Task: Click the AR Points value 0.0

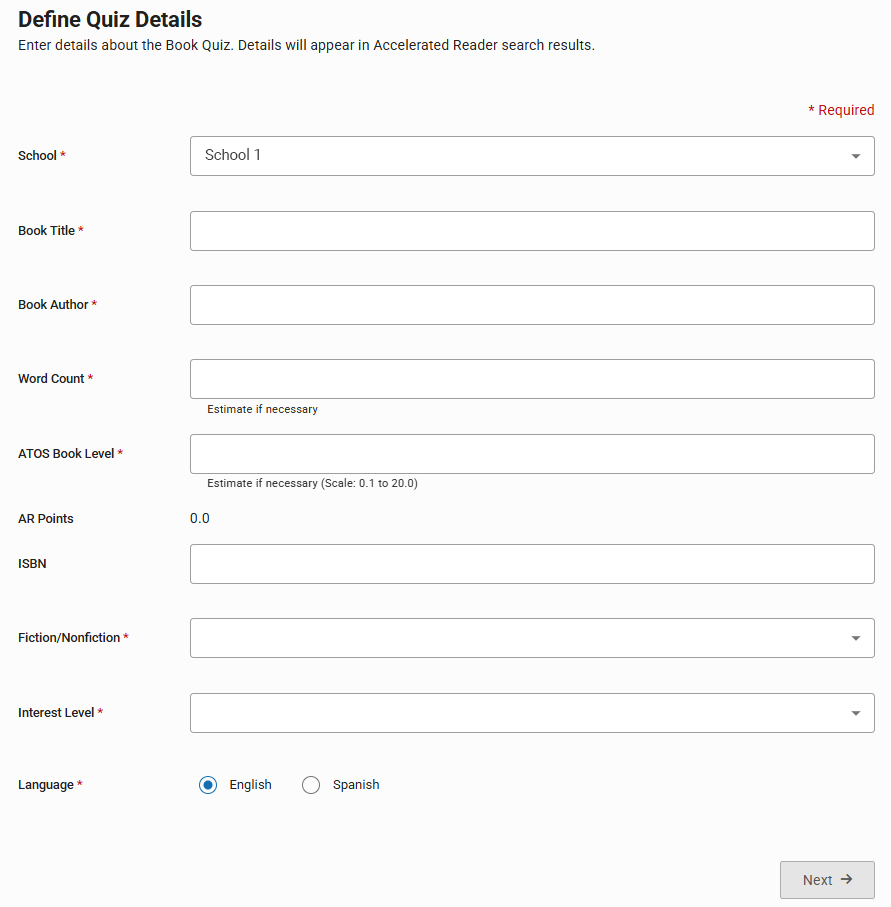Action: click(x=200, y=518)
